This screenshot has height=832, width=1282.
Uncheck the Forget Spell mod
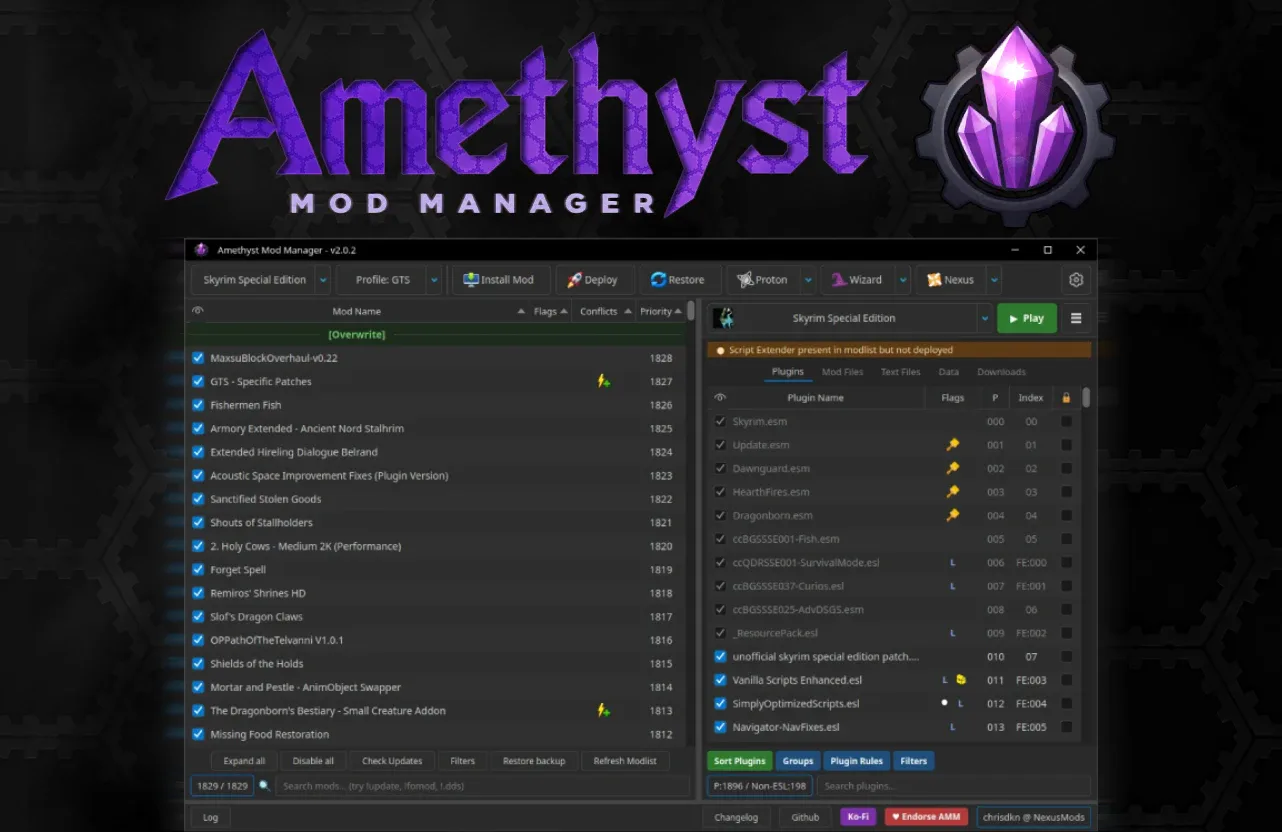click(x=198, y=569)
